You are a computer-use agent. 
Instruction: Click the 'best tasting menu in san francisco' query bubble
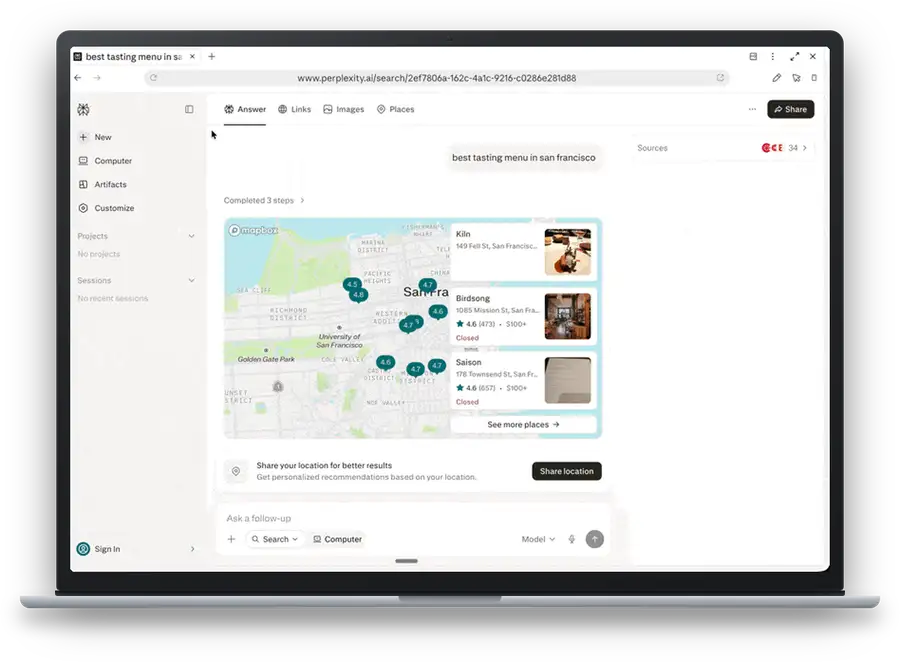coord(523,157)
